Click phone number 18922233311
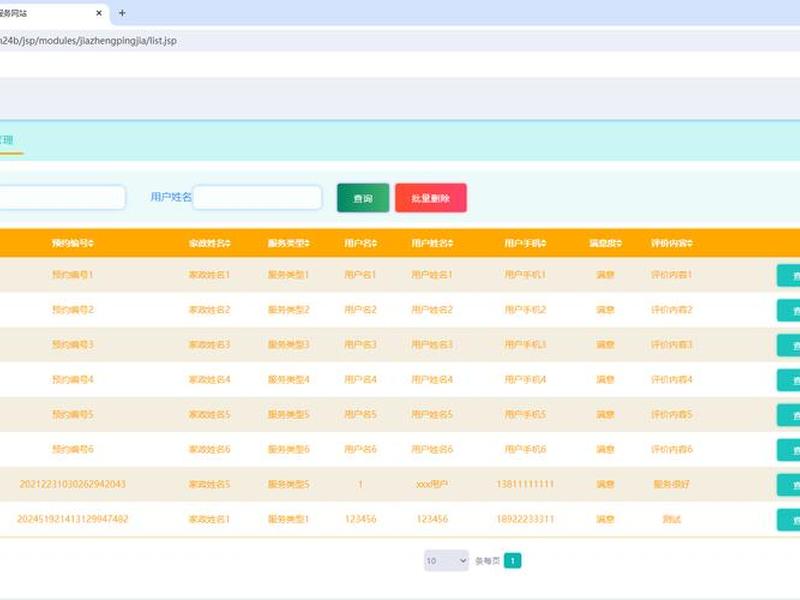The height and width of the screenshot is (600, 800). click(x=526, y=519)
